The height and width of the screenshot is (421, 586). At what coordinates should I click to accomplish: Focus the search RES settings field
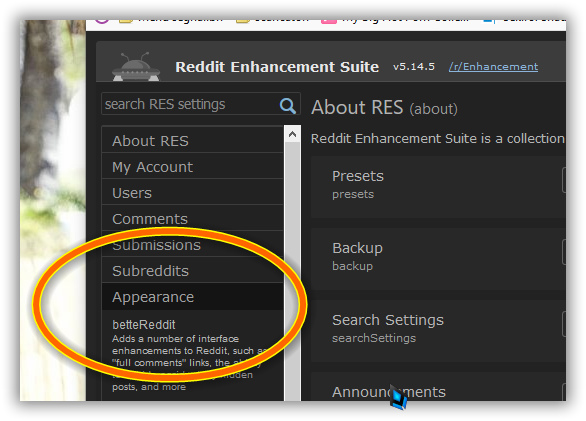191,104
